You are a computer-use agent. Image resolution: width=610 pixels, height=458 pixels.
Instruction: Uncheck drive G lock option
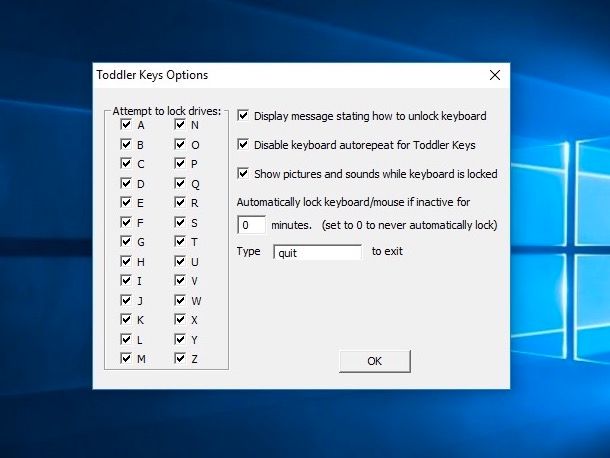(x=126, y=241)
